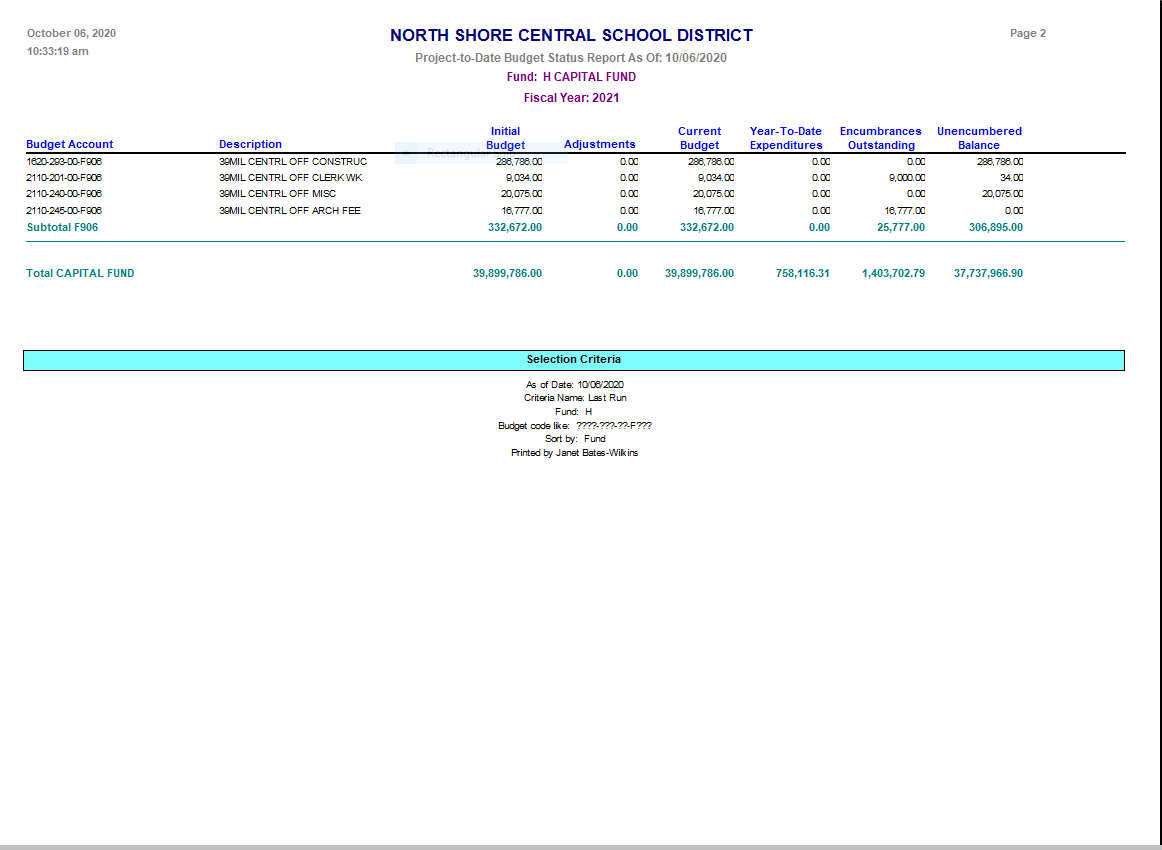Select ARCH FEE row Initial Budget value '16,777.00'

click(522, 210)
